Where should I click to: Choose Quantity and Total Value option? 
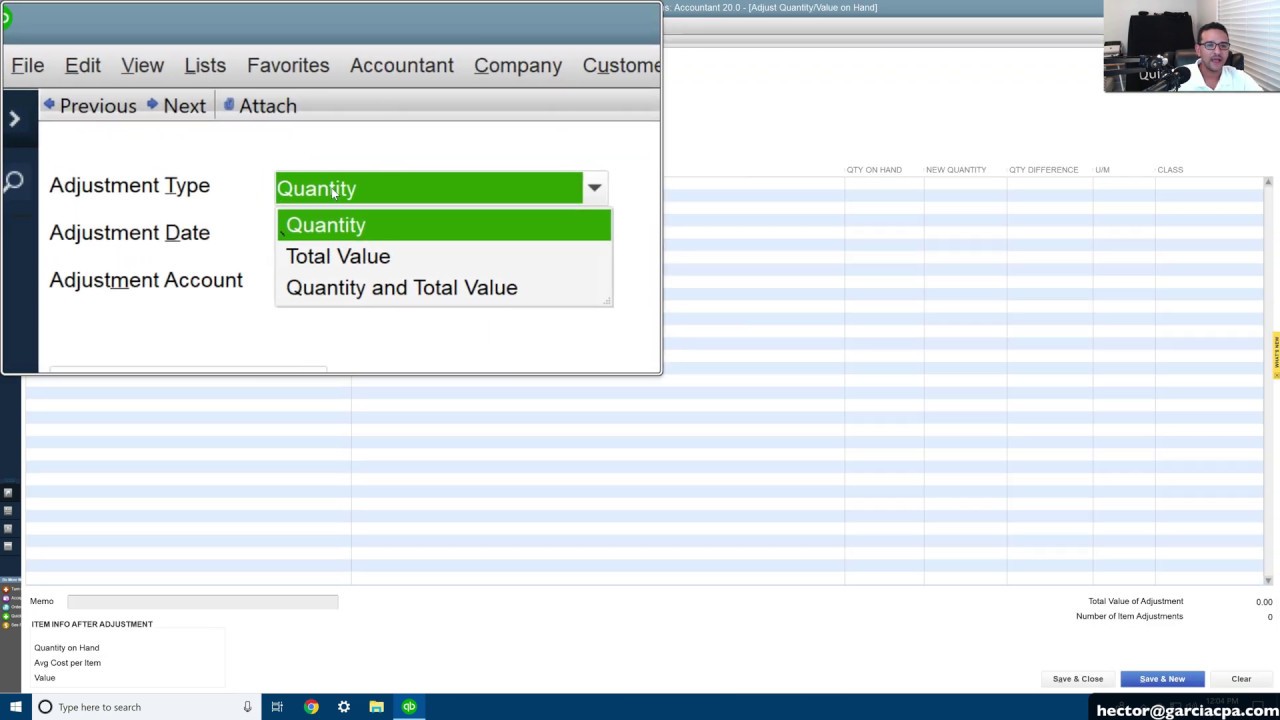click(x=444, y=288)
